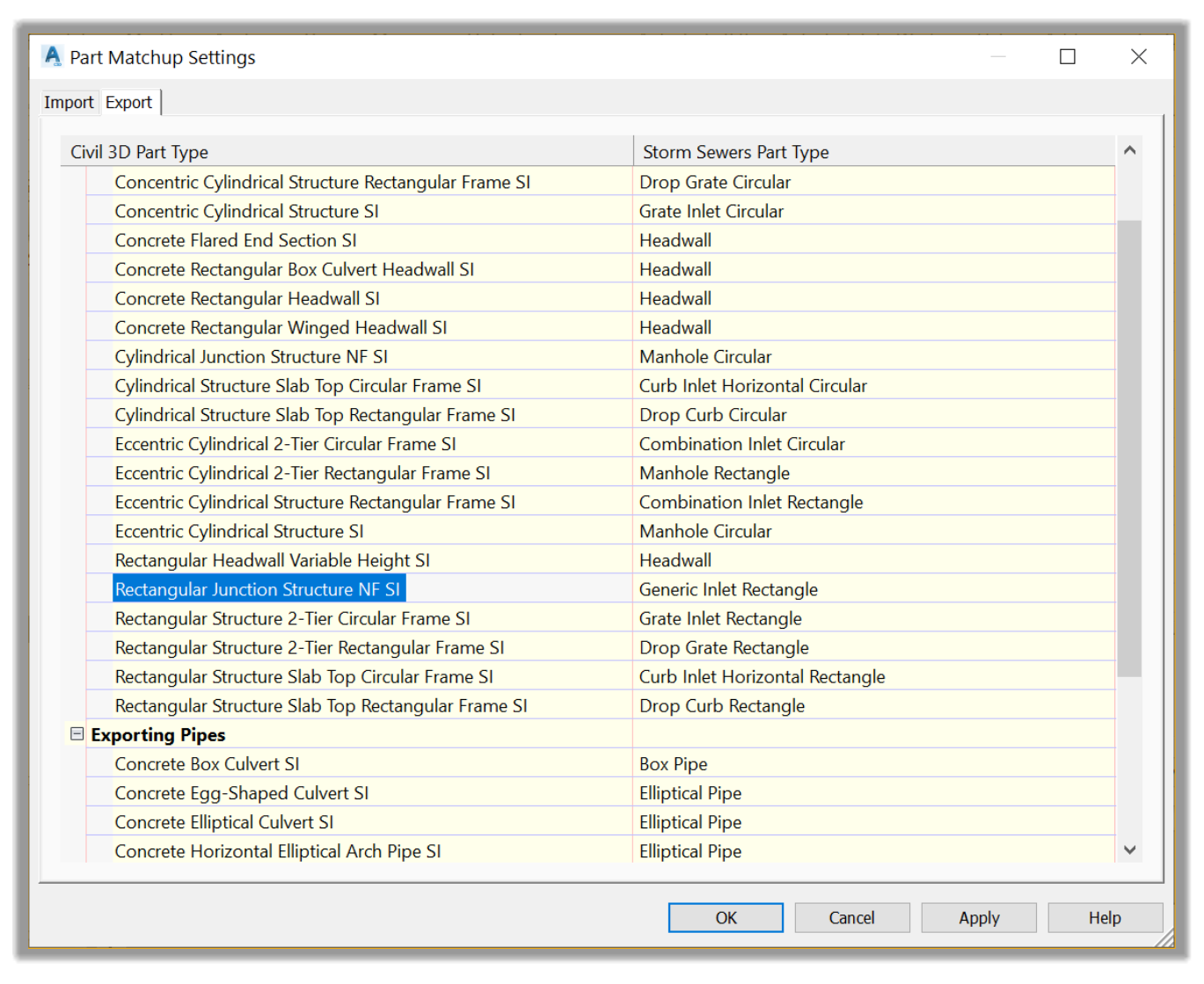Click the Box Pipe cell
This screenshot has height=984, width=1204.
(x=874, y=763)
